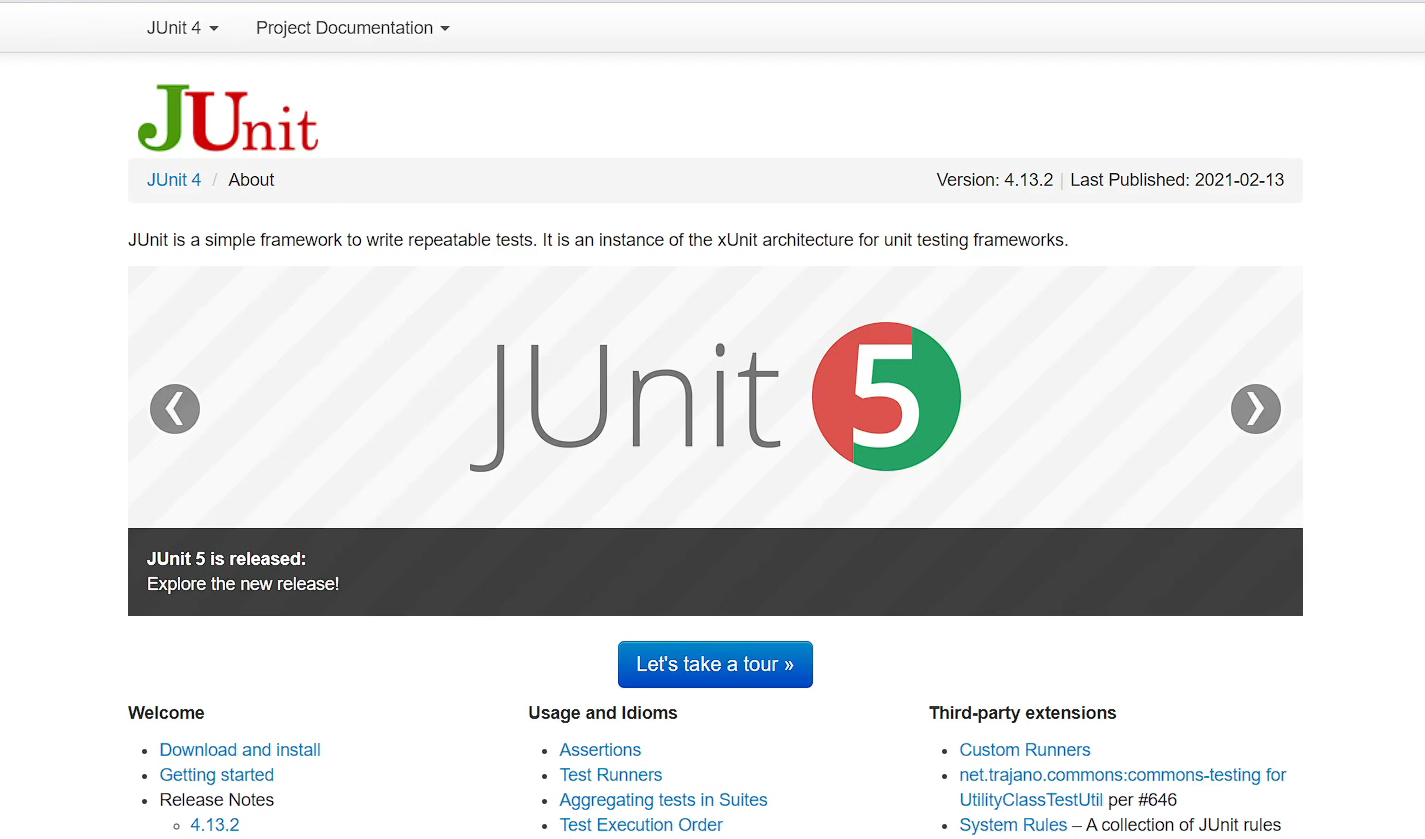Open the Getting started page
The height and width of the screenshot is (839, 1425).
216,775
